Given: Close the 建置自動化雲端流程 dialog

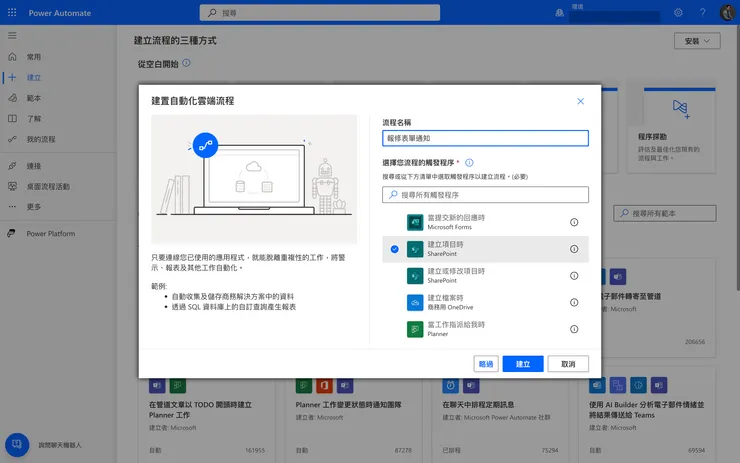Looking at the screenshot, I should point(580,101).
